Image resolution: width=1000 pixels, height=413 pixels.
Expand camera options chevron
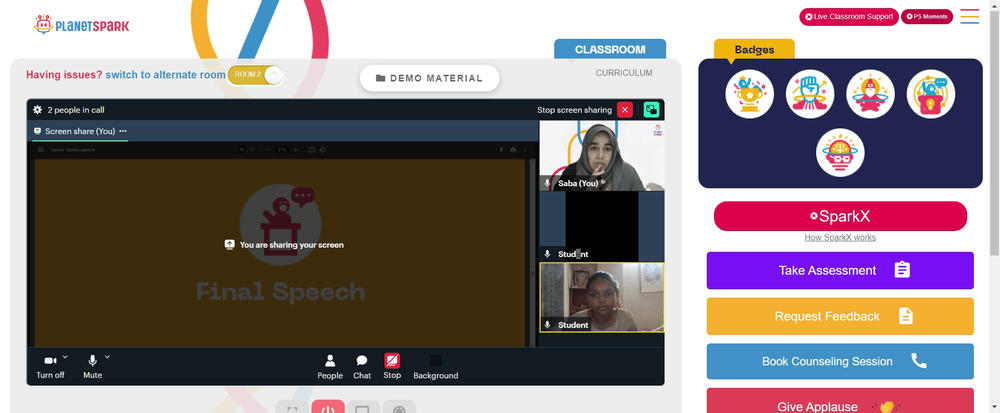(x=65, y=357)
